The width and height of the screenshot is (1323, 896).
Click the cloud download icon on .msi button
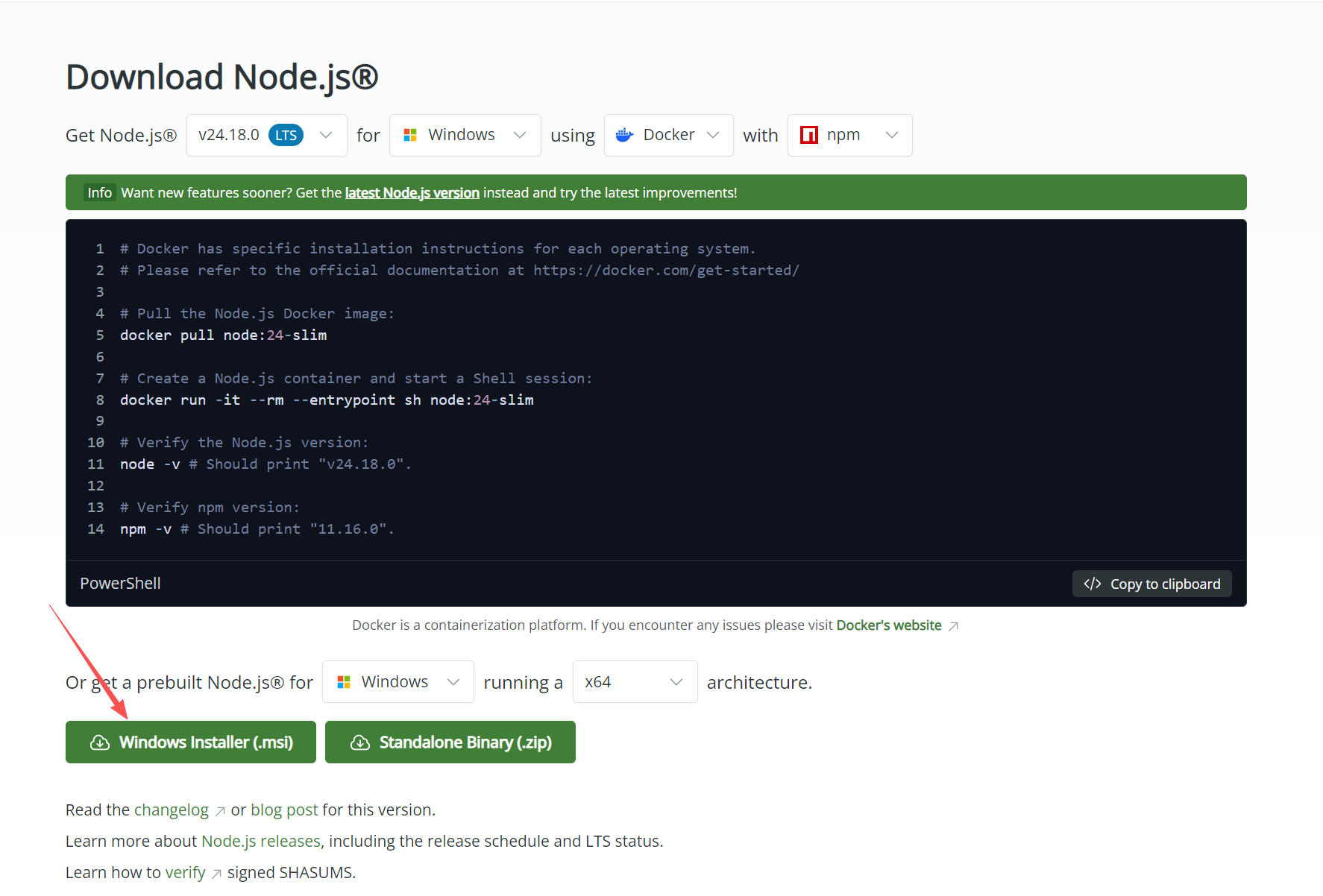click(100, 742)
